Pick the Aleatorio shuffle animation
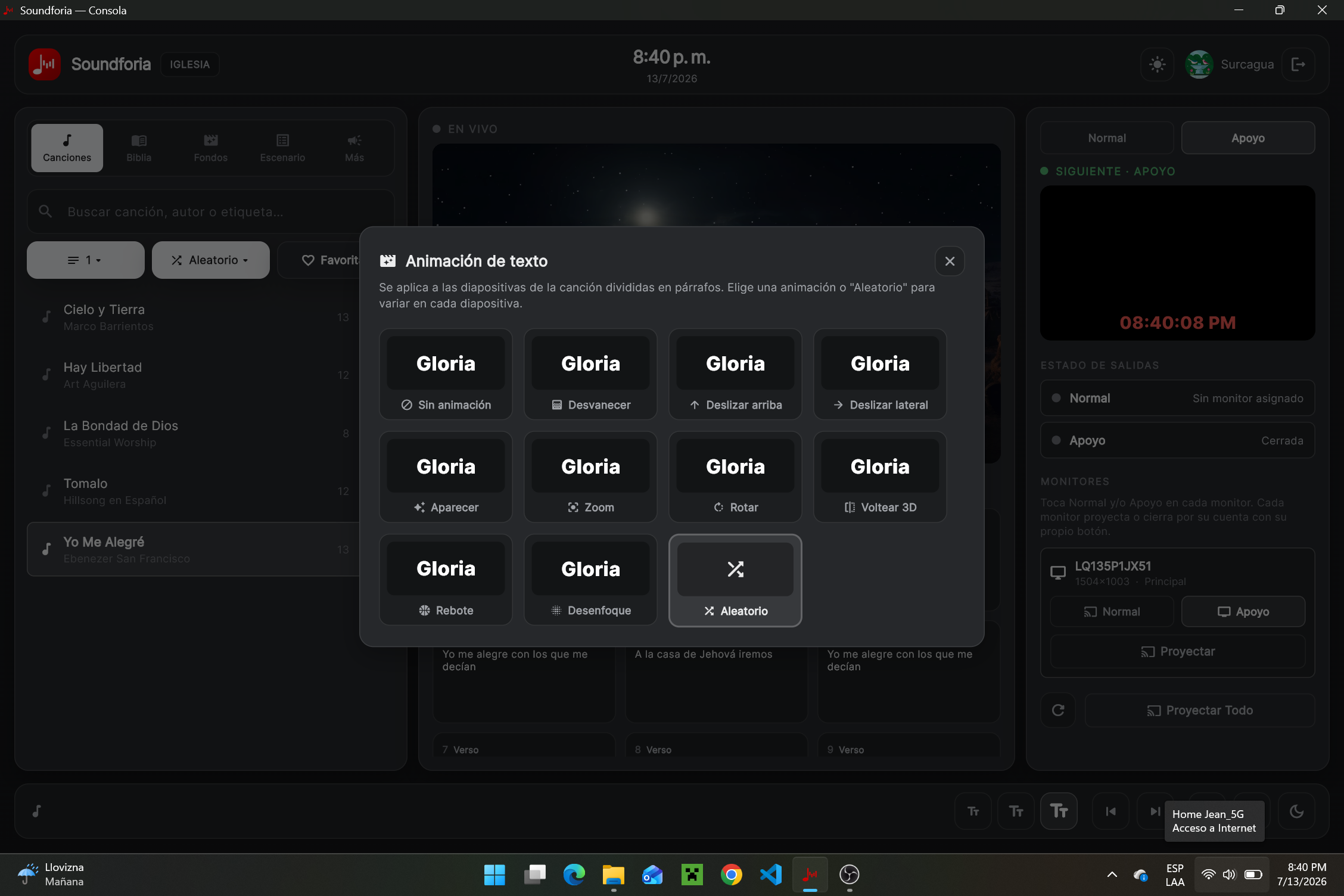 pyautogui.click(x=735, y=580)
